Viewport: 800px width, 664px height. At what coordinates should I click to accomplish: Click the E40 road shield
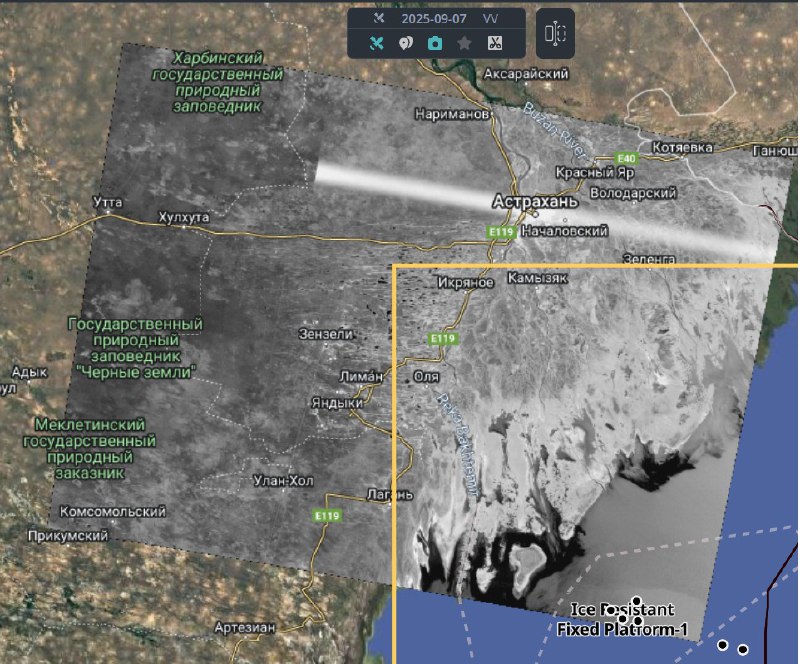click(x=627, y=159)
